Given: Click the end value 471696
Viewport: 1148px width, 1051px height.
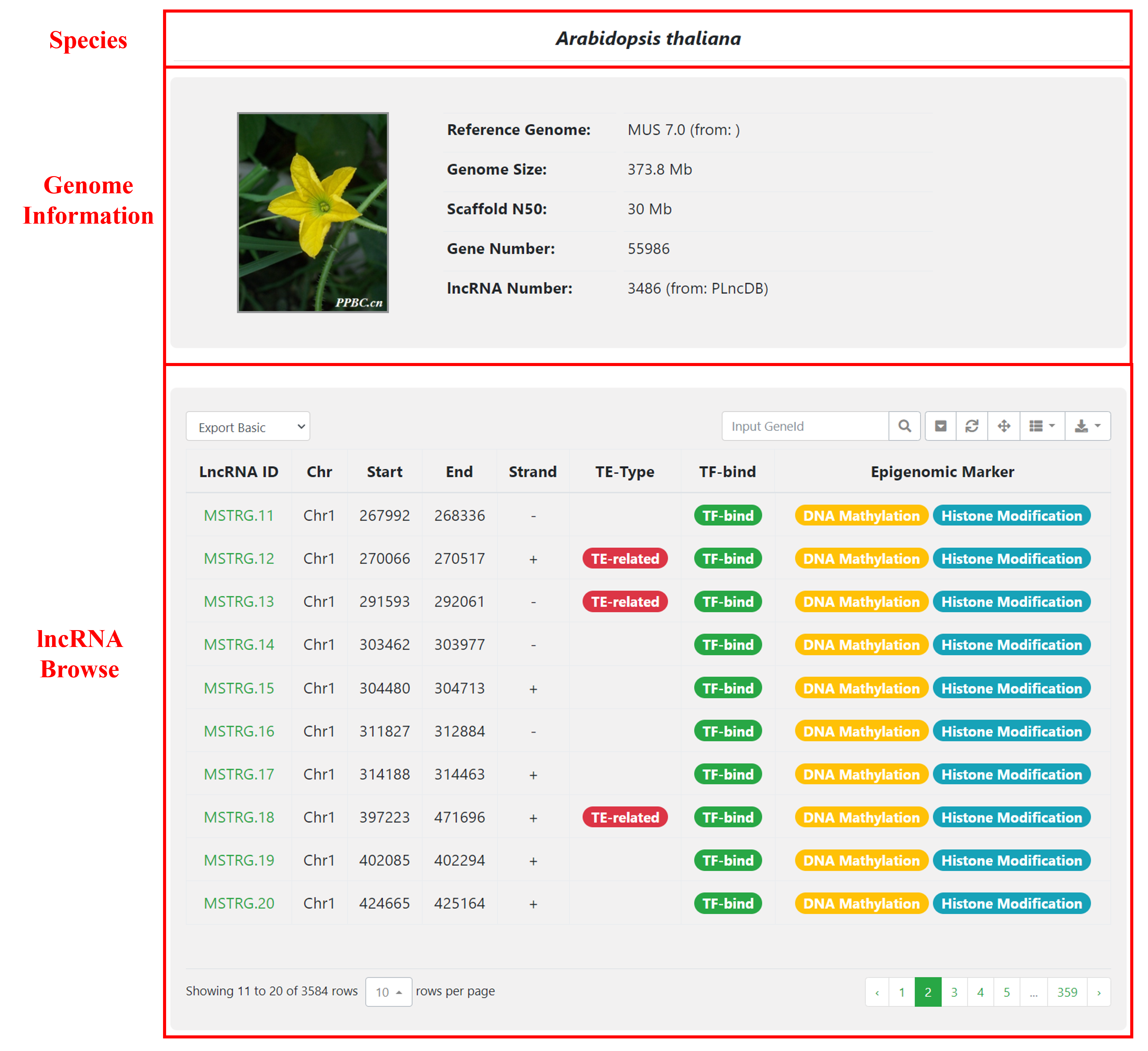Looking at the screenshot, I should coord(460,818).
